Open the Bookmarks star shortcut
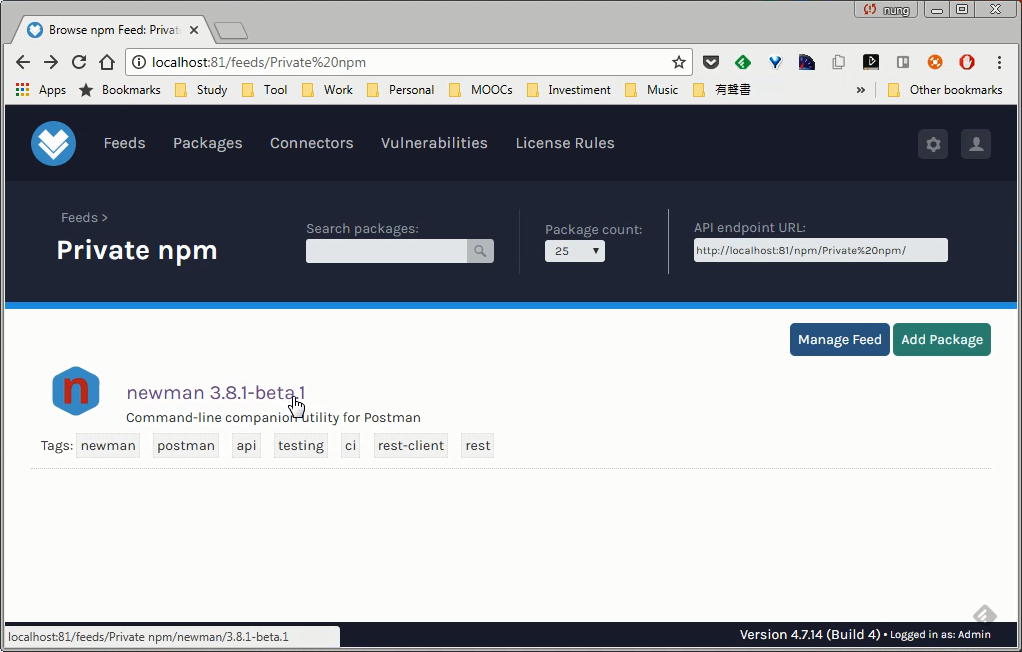Viewport: 1022px width, 652px height. [120, 90]
